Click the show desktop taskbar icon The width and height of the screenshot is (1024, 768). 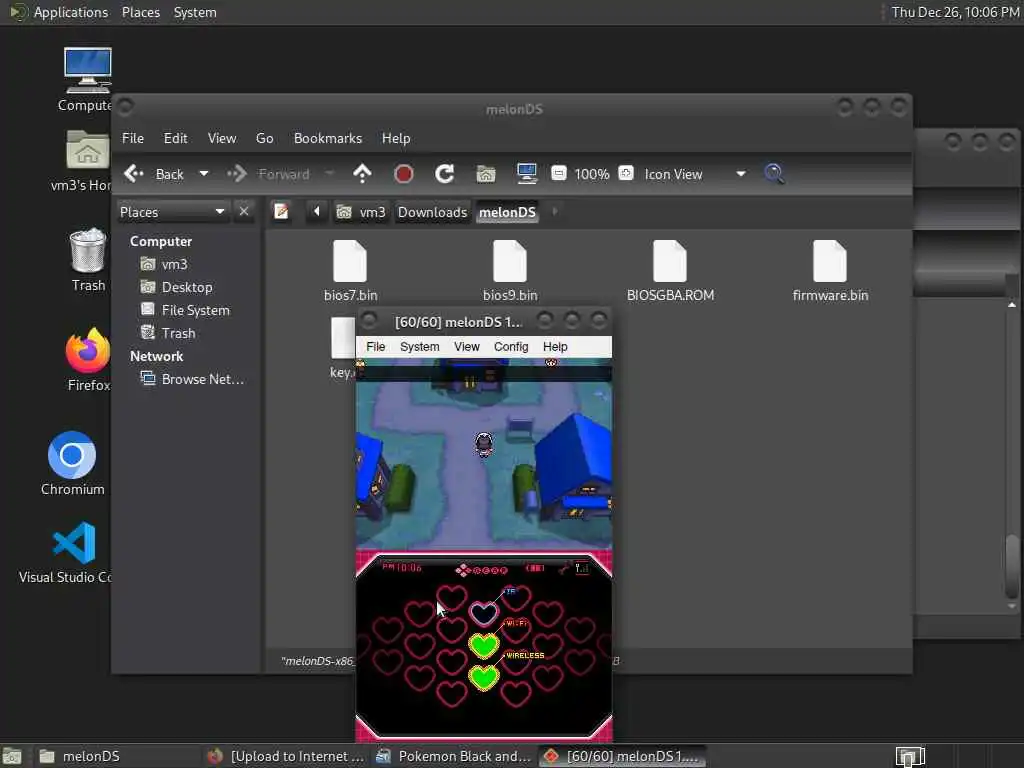click(x=12, y=756)
